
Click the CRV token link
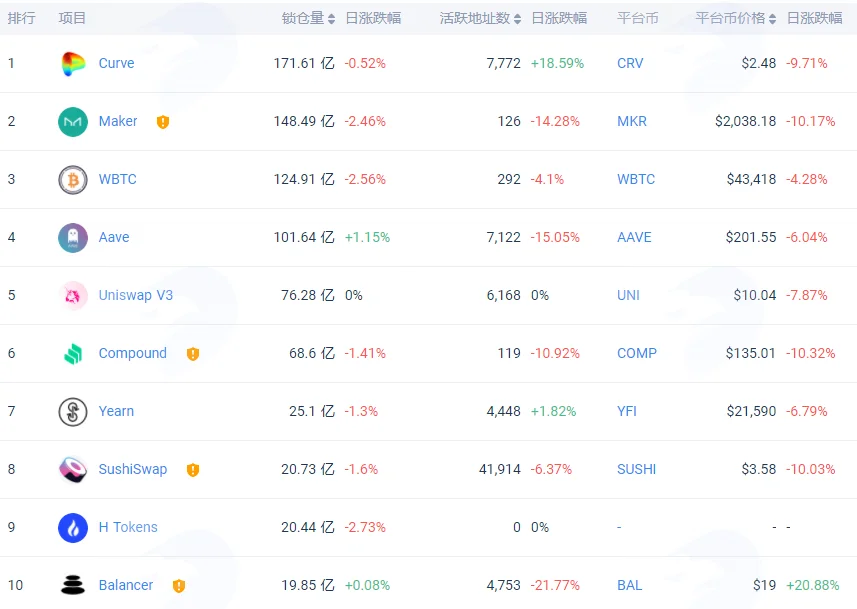pyautogui.click(x=630, y=63)
